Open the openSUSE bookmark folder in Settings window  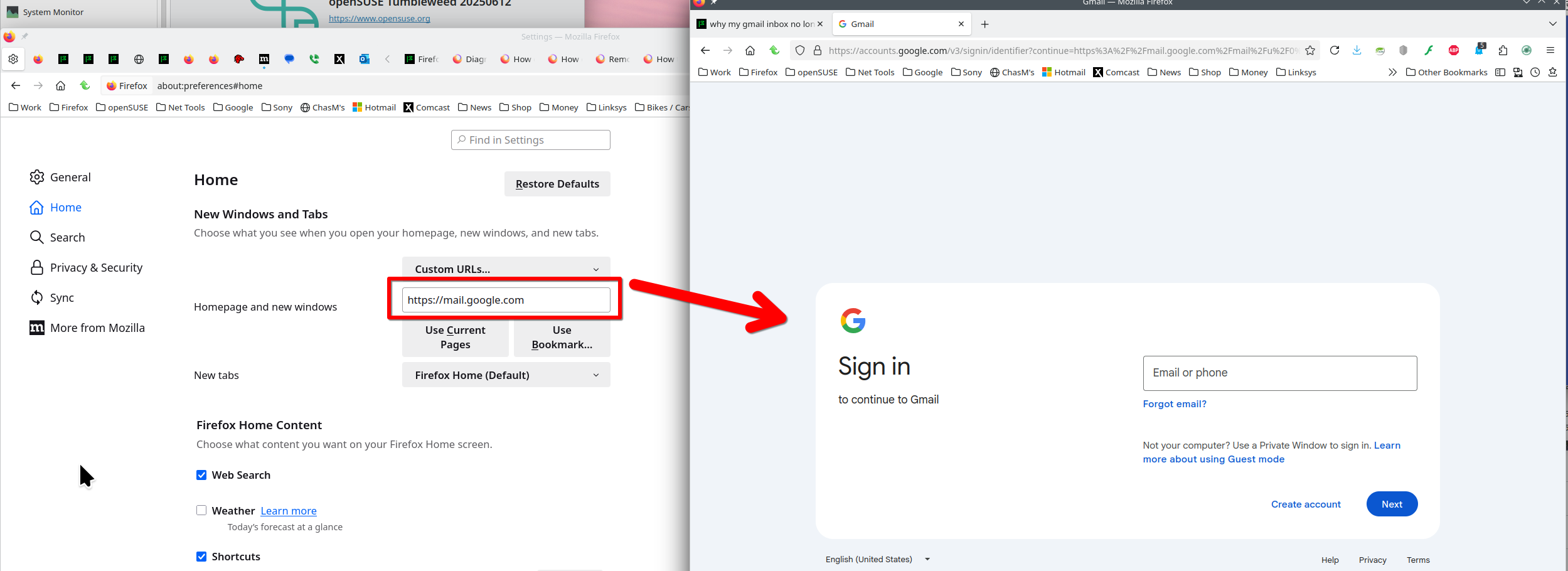click(122, 107)
